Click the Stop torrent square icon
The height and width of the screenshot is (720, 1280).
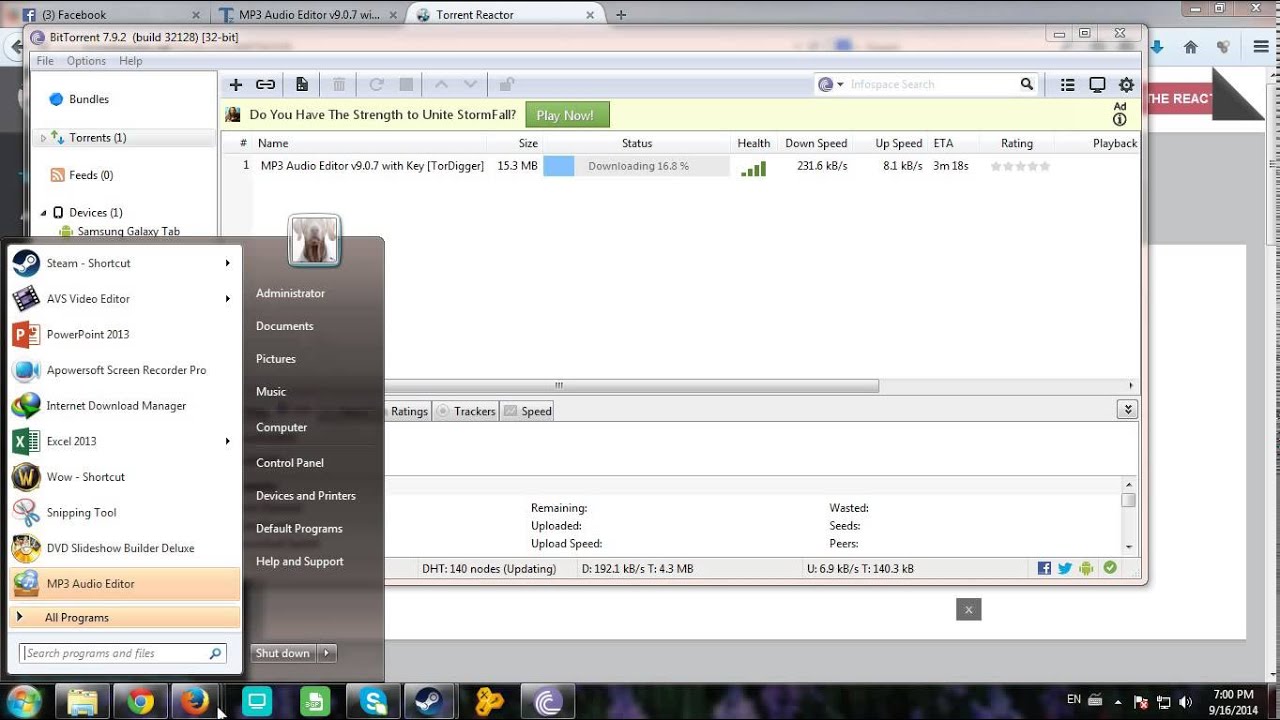click(x=406, y=85)
